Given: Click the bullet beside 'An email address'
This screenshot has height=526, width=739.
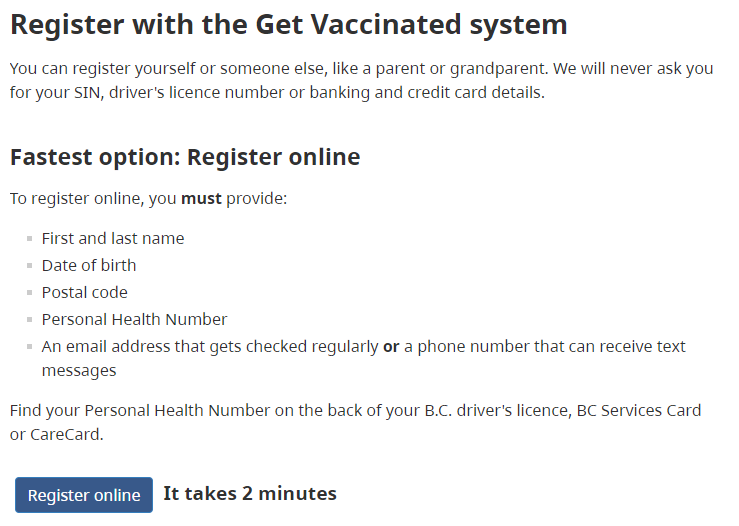Looking at the screenshot, I should 30,347.
